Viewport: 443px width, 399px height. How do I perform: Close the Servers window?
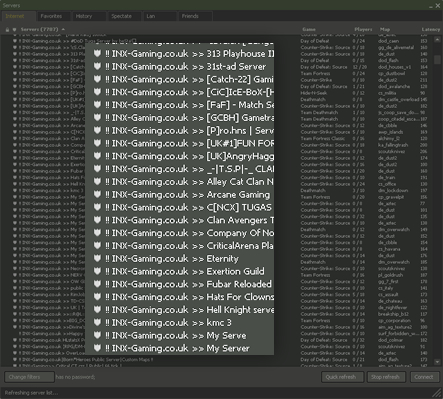coord(438,6)
